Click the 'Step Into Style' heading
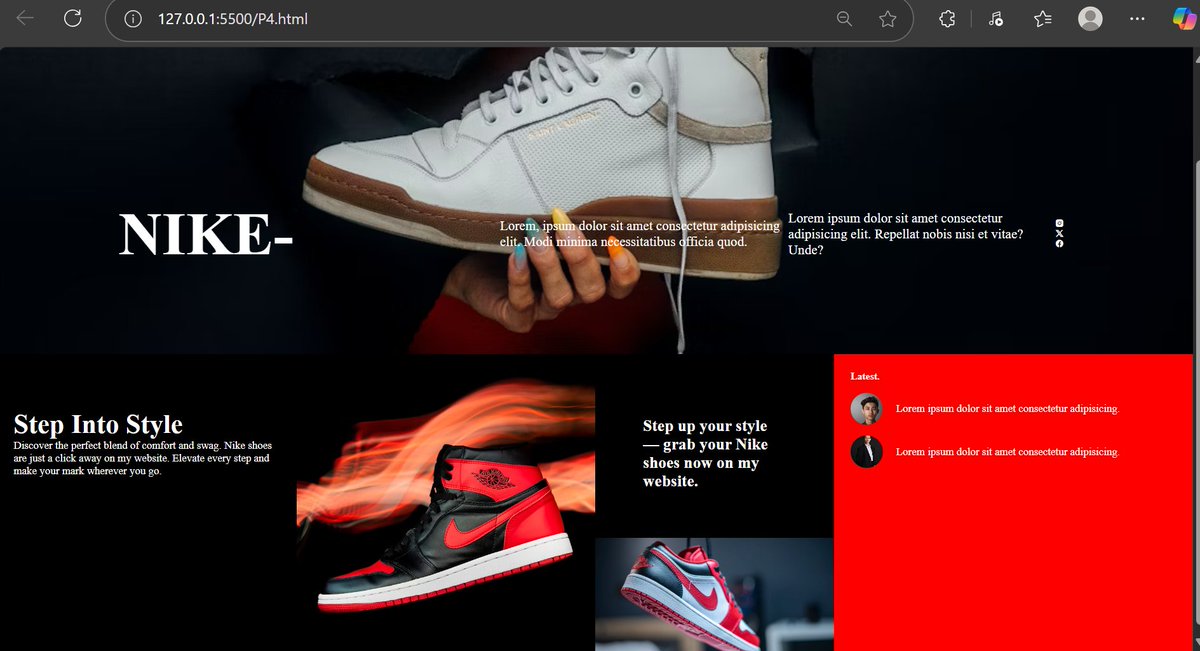This screenshot has height=651, width=1200. click(98, 425)
